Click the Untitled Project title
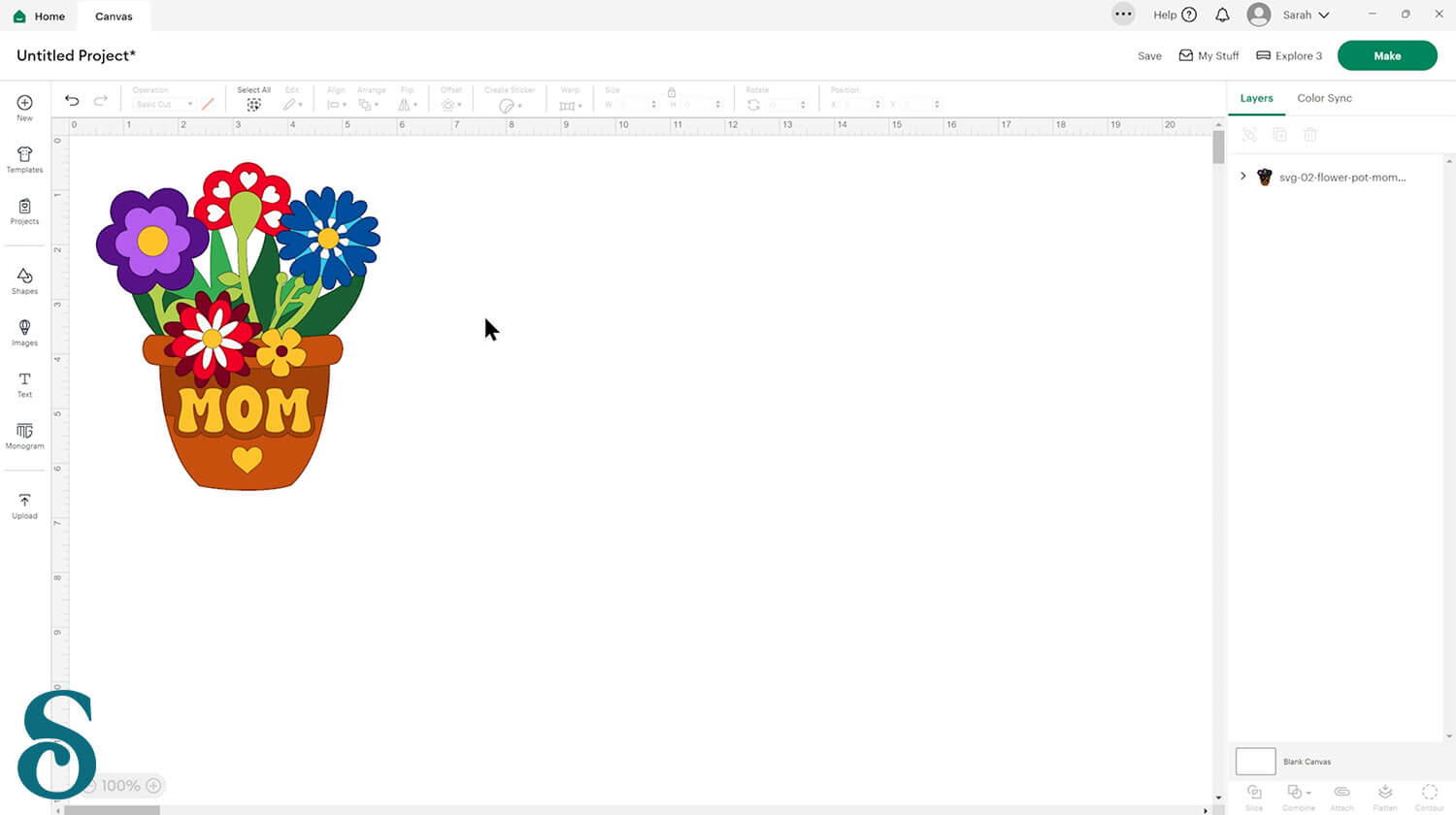Viewport: 1456px width, 815px height. (77, 55)
